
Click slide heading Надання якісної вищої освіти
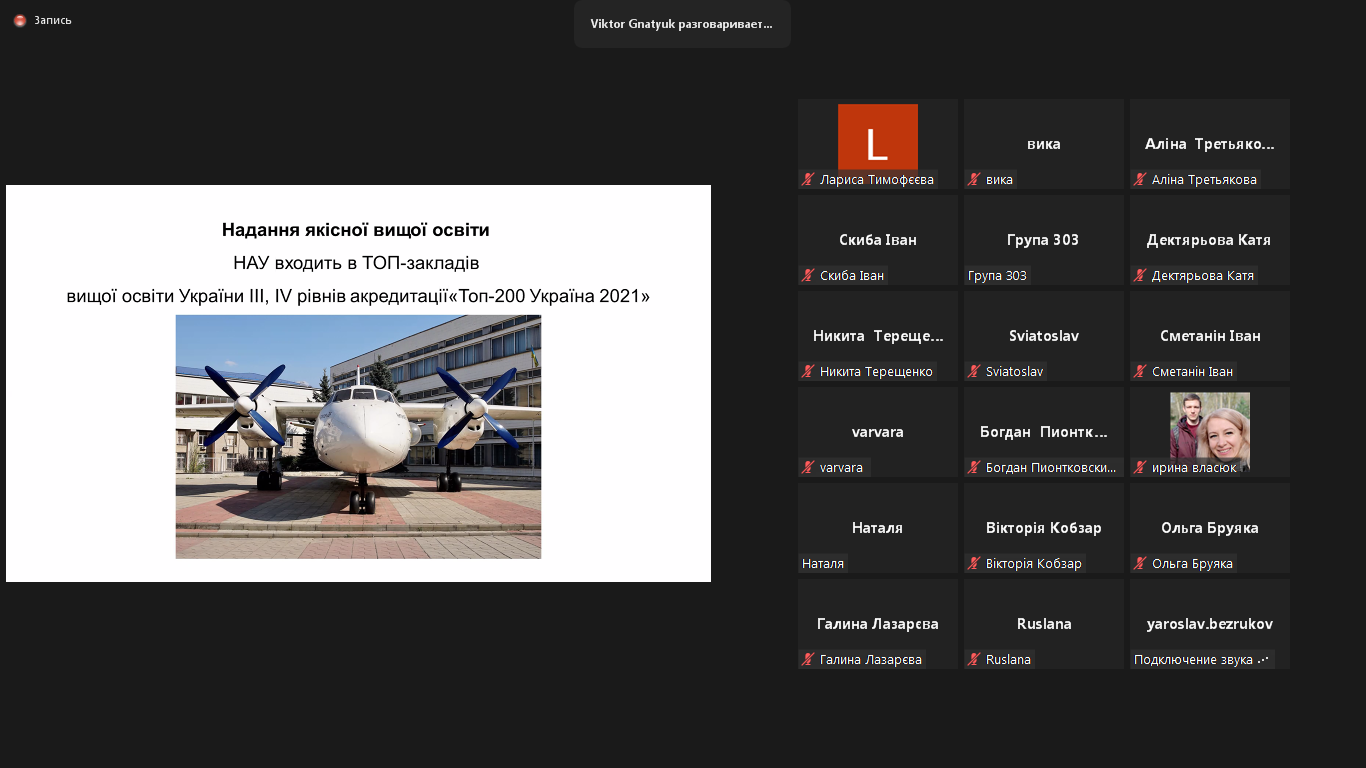[x=355, y=230]
